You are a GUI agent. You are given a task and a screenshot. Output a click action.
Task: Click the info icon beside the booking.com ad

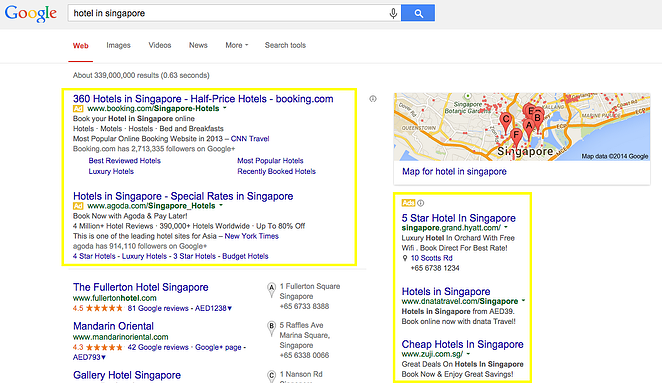[x=373, y=99]
